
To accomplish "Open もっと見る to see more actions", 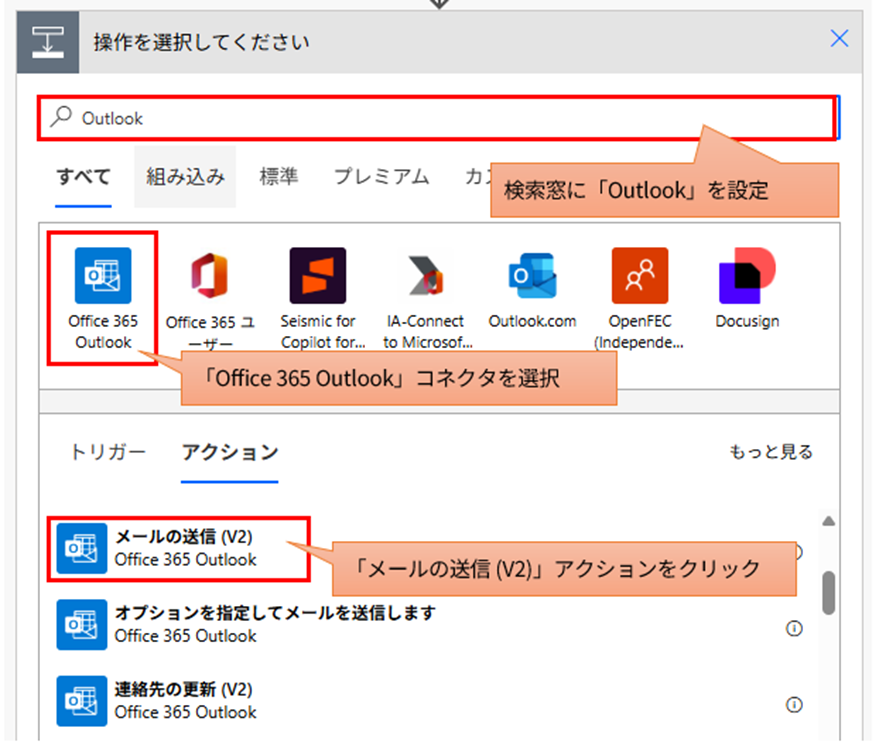I will 772,452.
